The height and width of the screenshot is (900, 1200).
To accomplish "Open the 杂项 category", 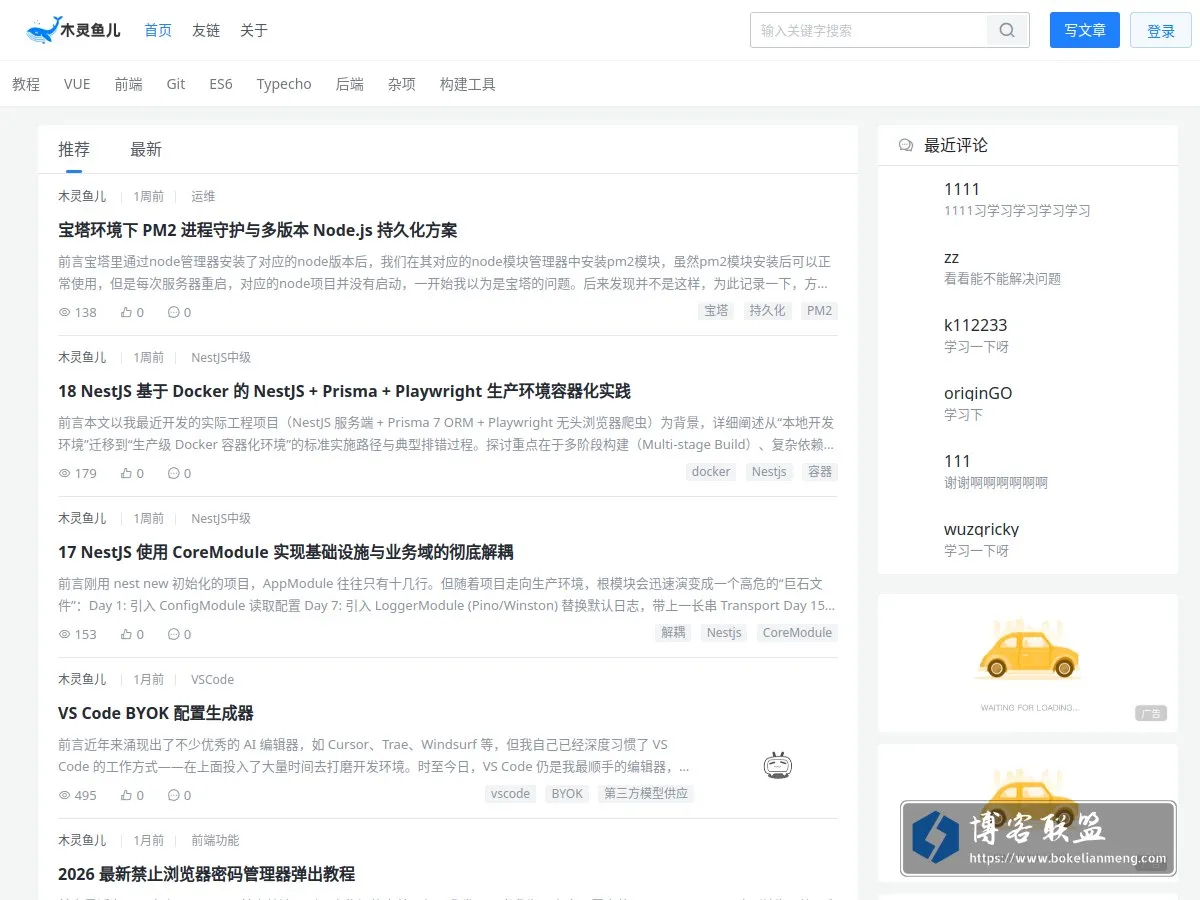I will tap(402, 84).
